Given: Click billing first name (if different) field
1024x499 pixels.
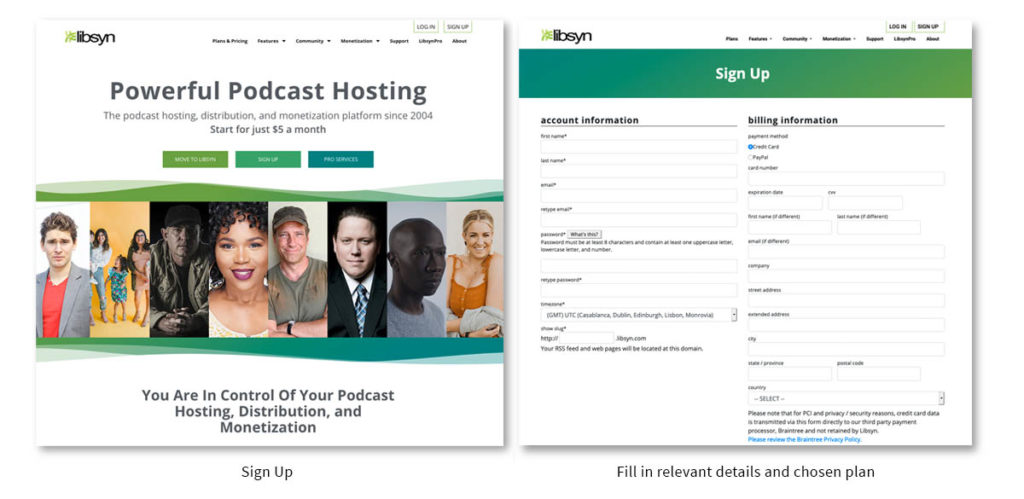Looking at the screenshot, I should [790, 227].
